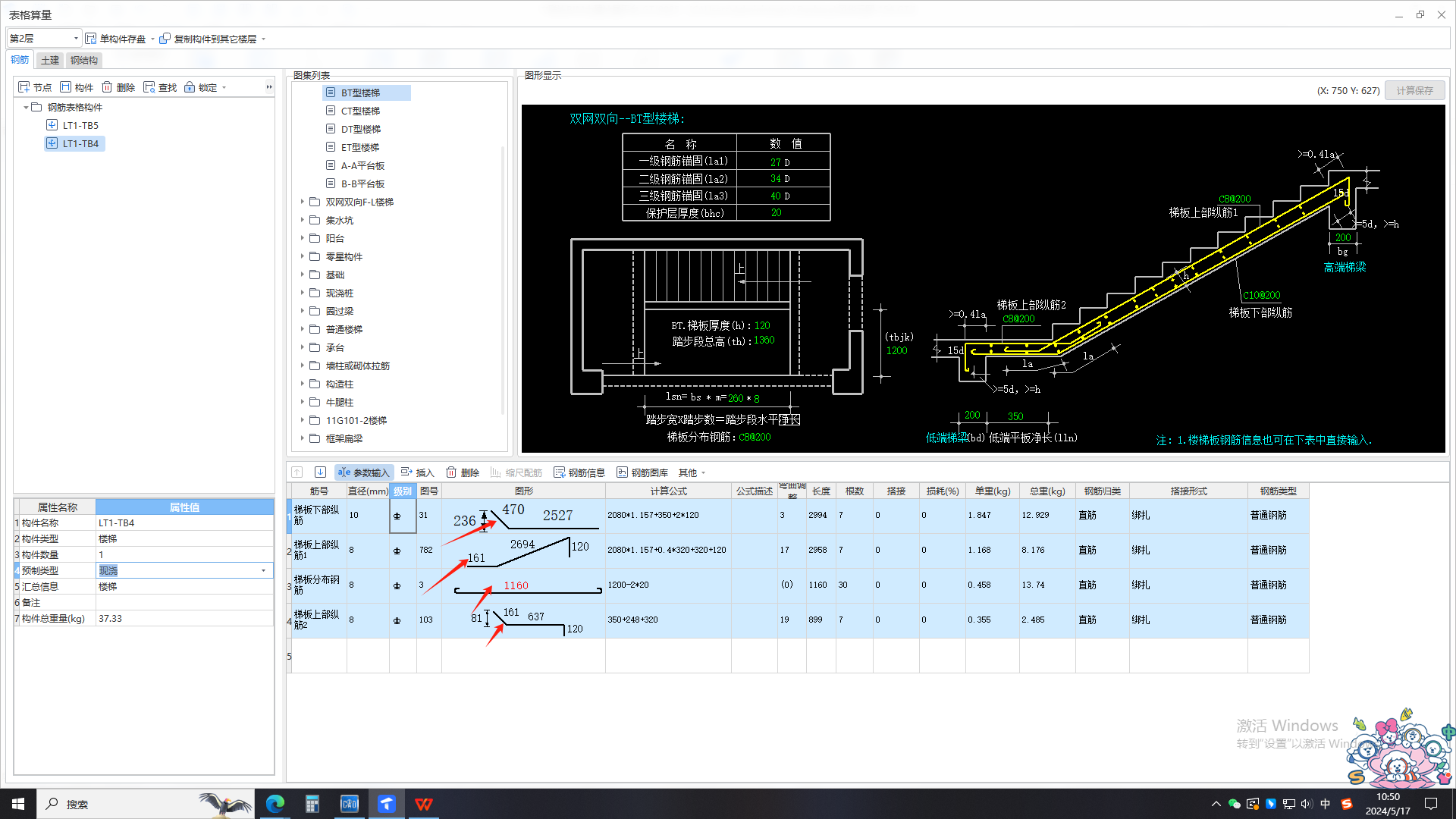Click the 计算保存 button
The image size is (1456, 819).
[x=1414, y=90]
